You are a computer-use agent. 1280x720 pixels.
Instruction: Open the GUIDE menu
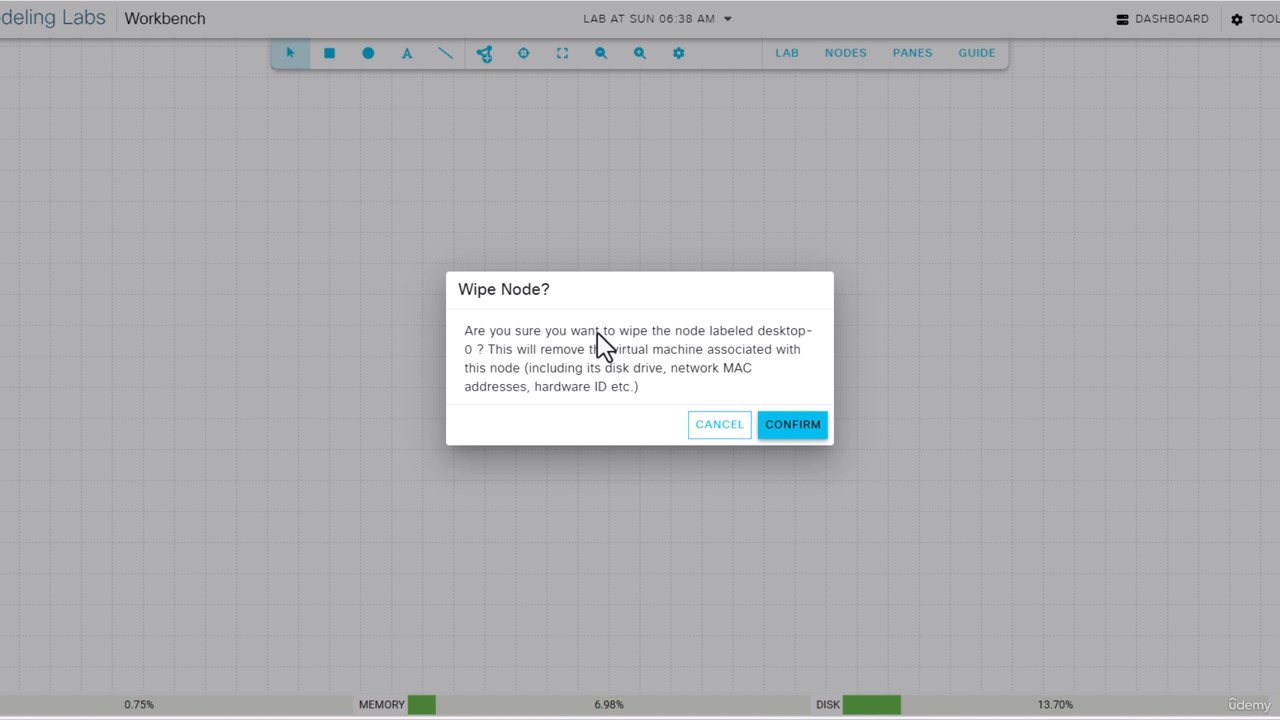(977, 53)
